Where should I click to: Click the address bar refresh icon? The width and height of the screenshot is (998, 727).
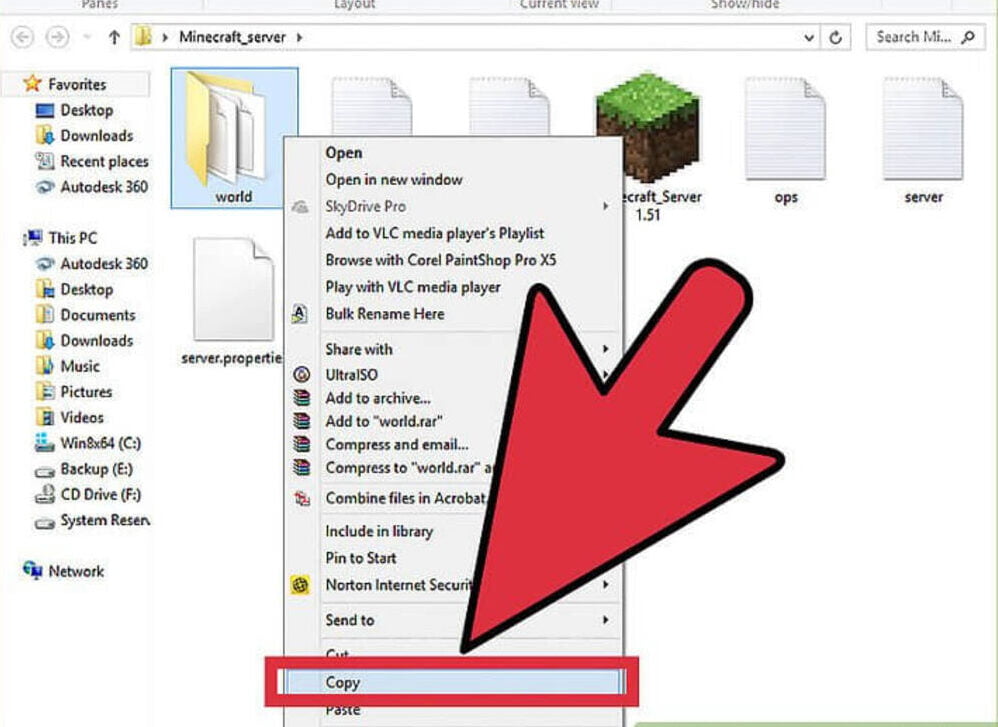click(x=836, y=37)
